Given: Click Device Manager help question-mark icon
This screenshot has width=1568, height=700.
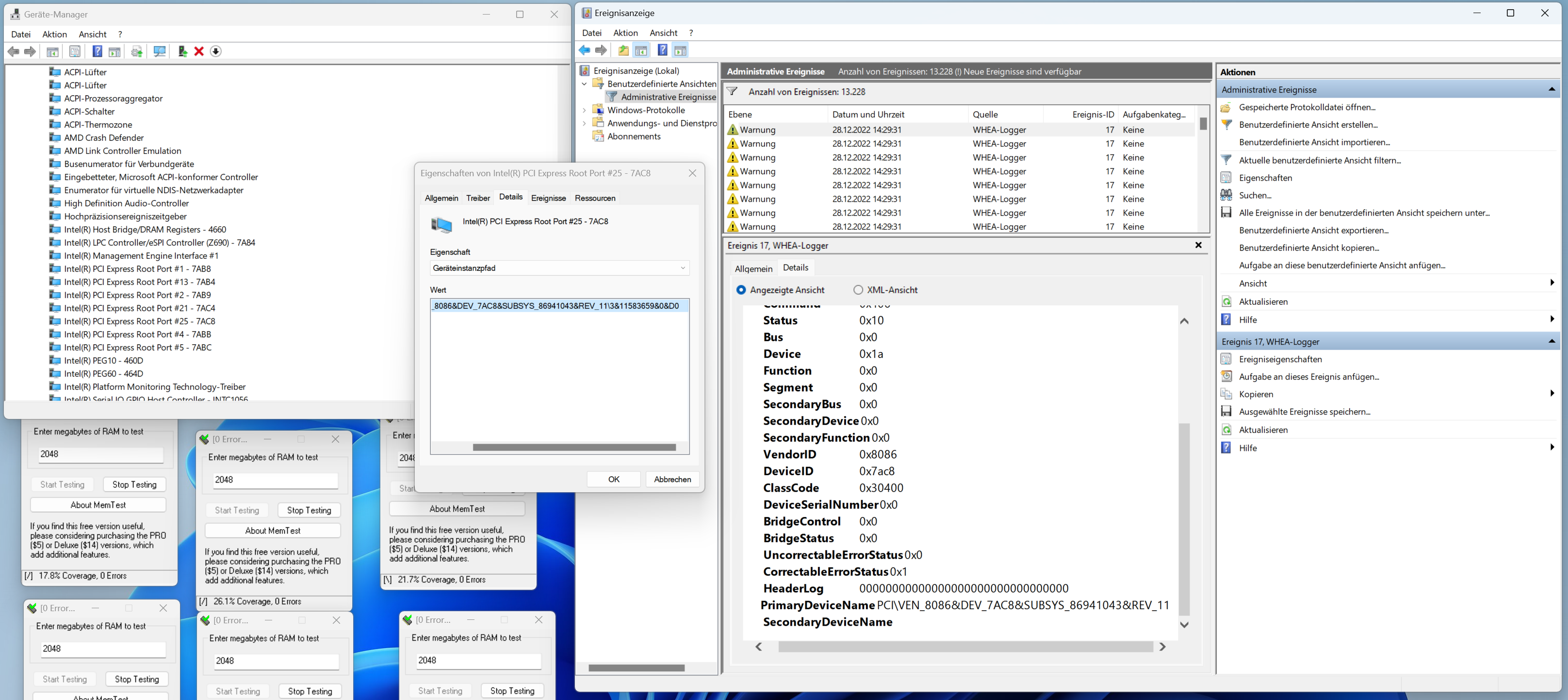Looking at the screenshot, I should [x=97, y=51].
